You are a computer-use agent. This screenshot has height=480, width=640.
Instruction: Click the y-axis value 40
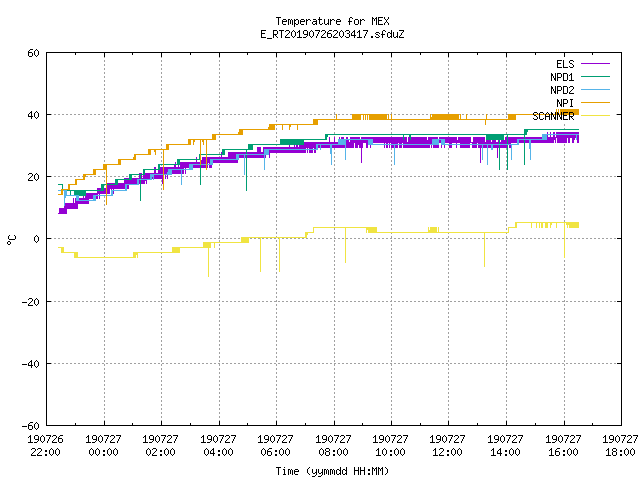click(x=33, y=115)
